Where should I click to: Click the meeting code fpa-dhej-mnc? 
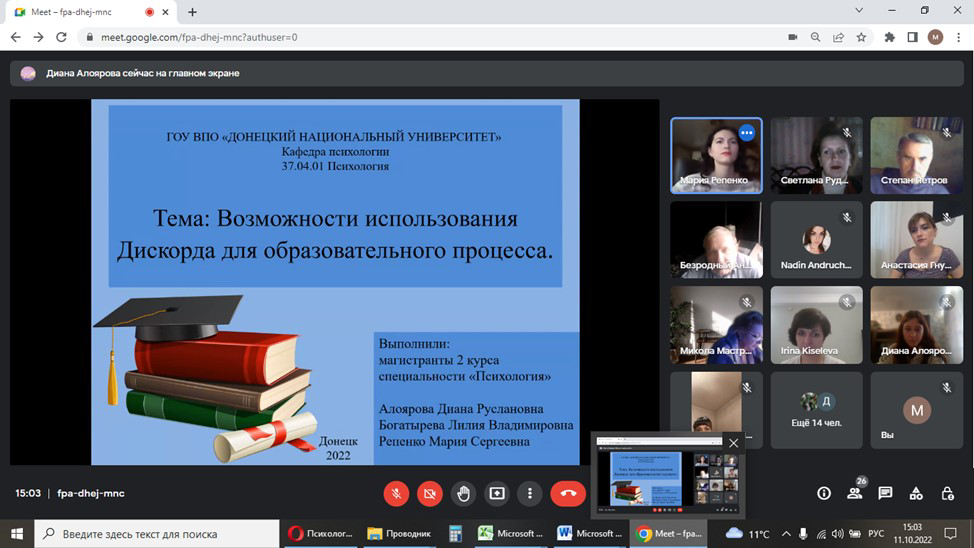click(91, 493)
